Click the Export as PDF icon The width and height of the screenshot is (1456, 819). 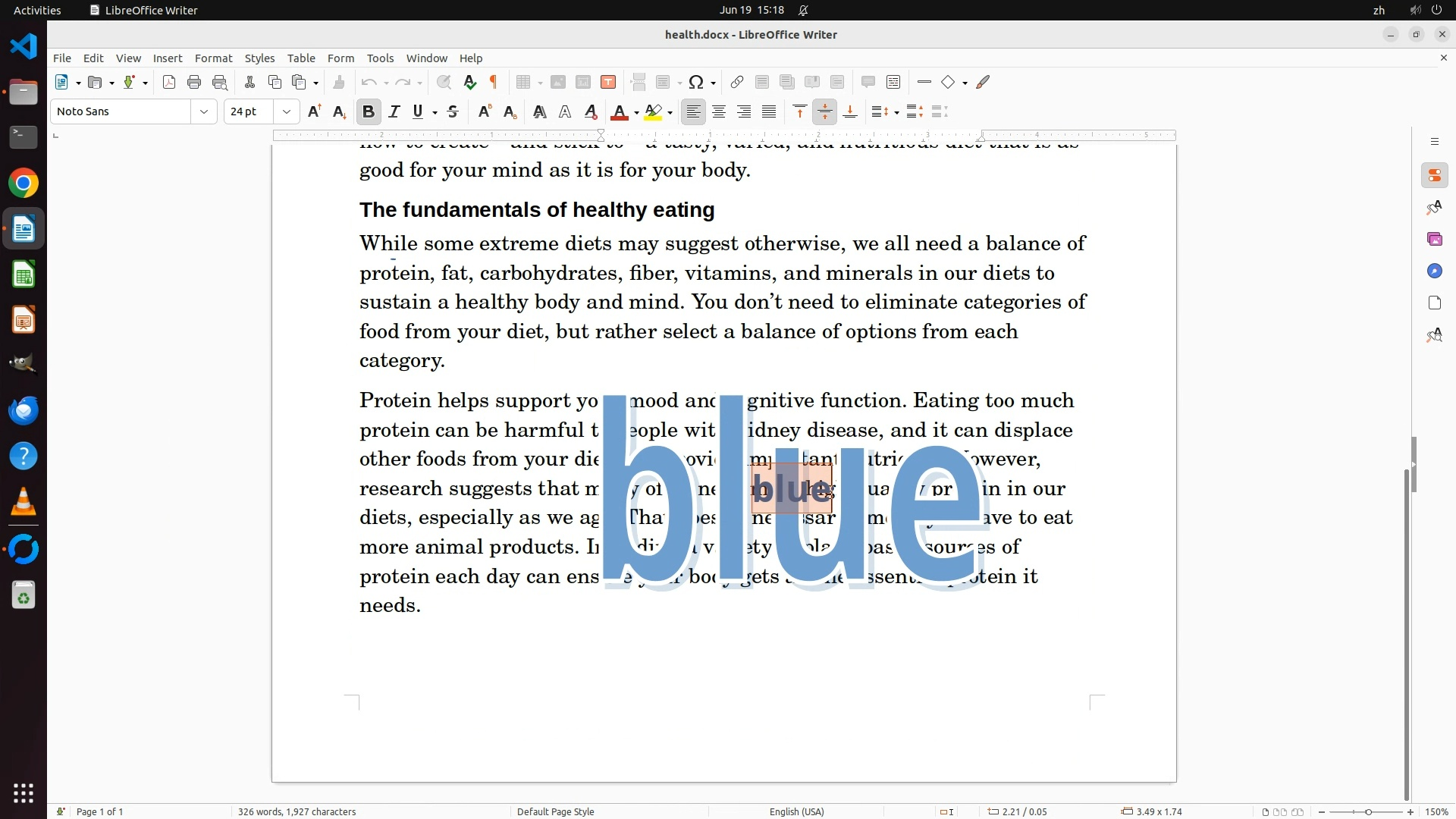pyautogui.click(x=169, y=82)
